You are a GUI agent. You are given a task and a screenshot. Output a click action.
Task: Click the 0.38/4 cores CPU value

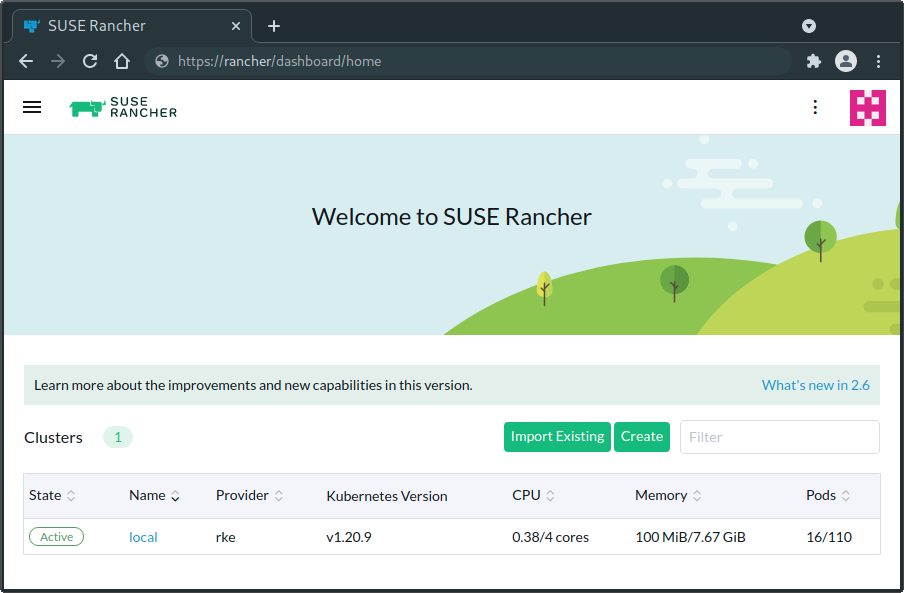click(551, 537)
